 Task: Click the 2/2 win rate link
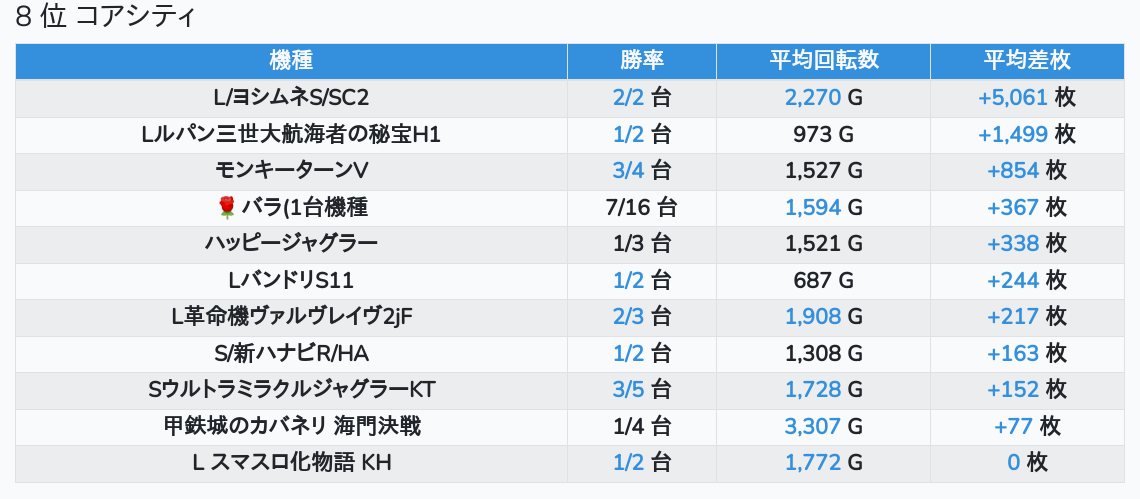click(628, 98)
